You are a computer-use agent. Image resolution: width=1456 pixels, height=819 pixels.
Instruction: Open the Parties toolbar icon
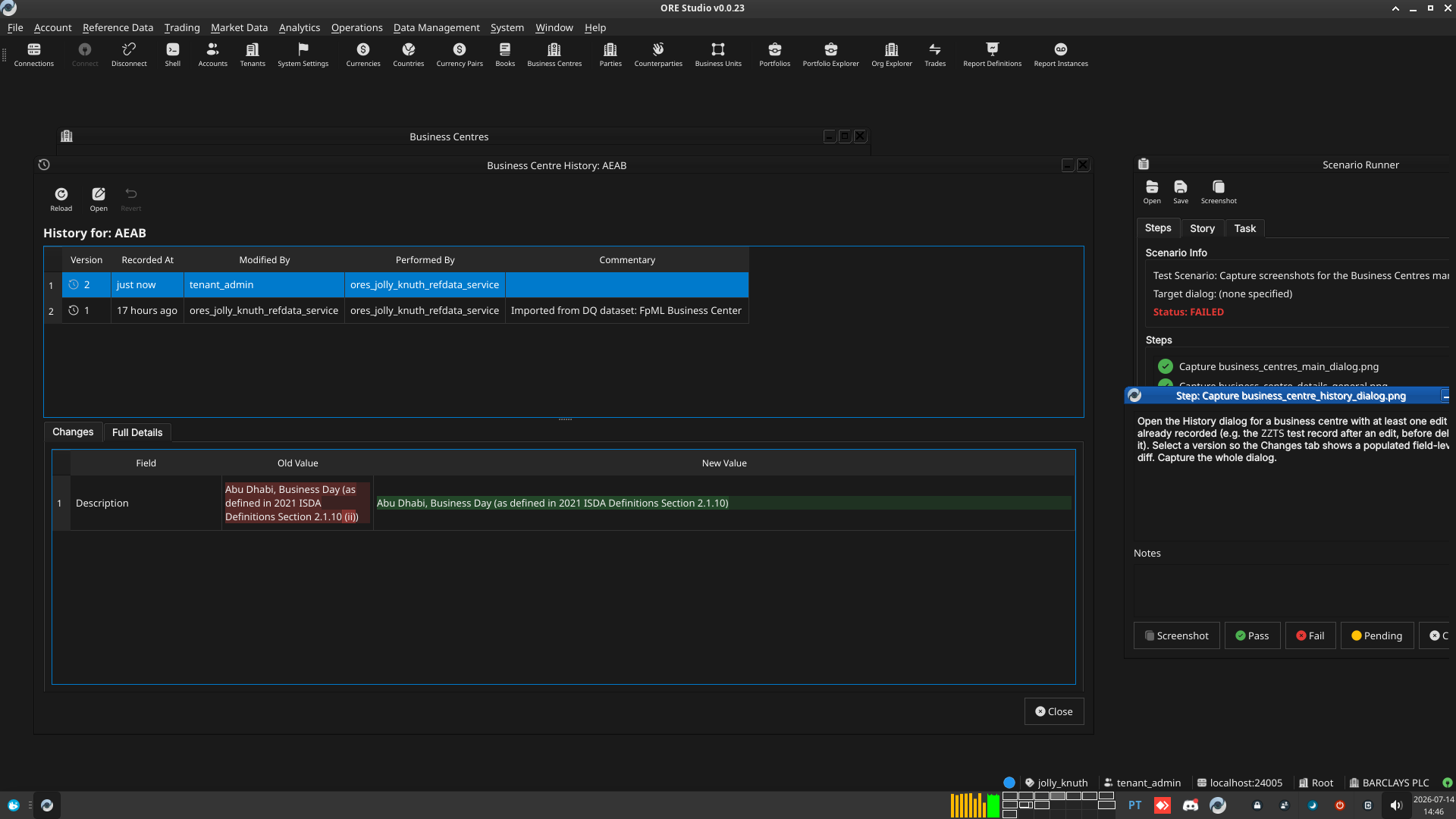[x=610, y=55]
